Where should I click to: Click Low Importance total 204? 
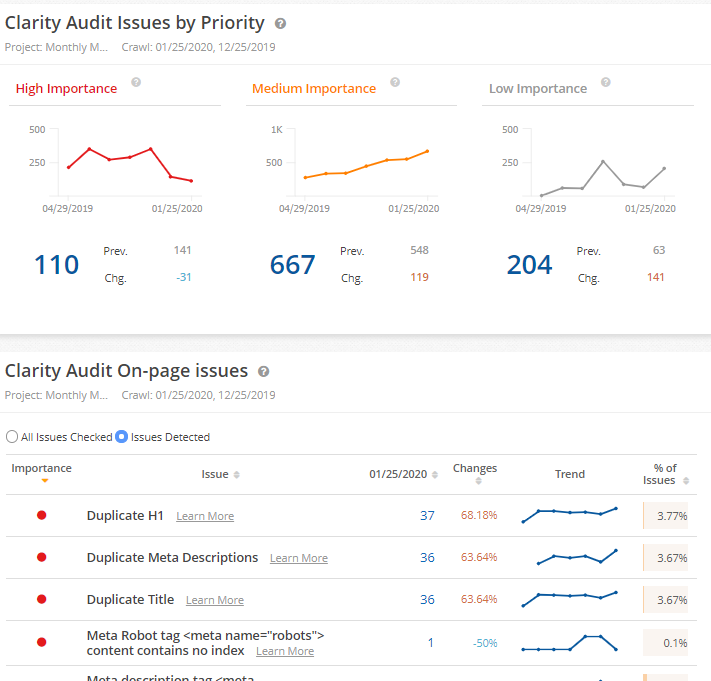tap(529, 265)
